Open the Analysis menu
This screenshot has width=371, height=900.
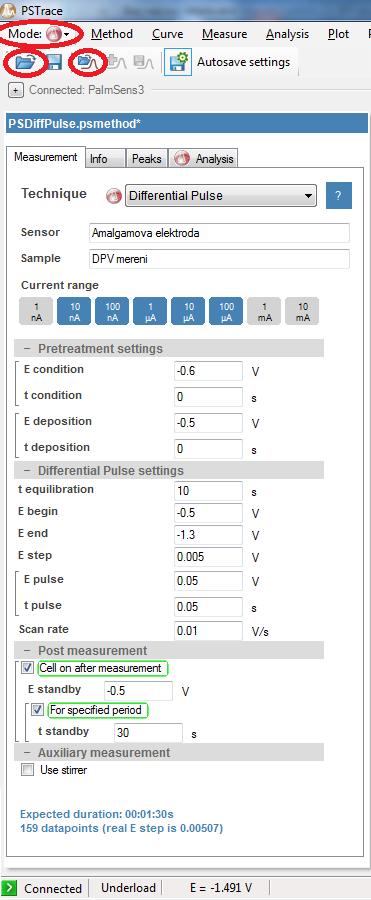[x=287, y=34]
